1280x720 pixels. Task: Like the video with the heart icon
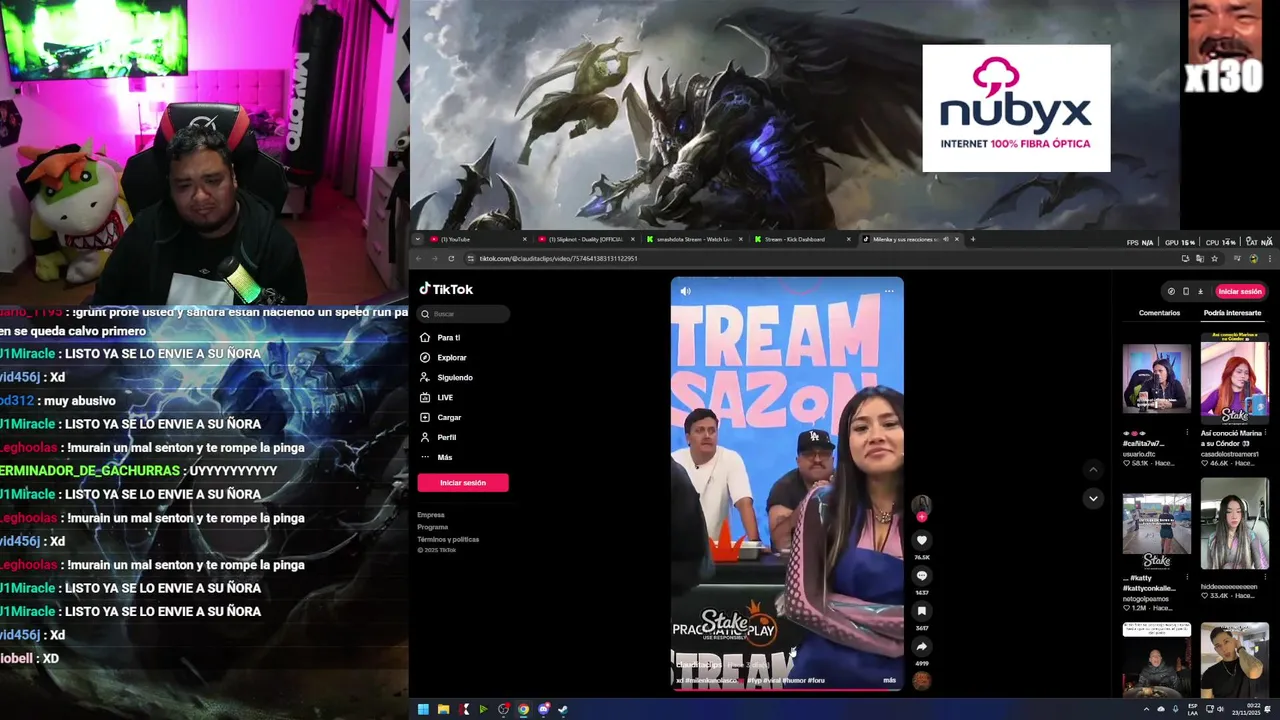pos(922,540)
